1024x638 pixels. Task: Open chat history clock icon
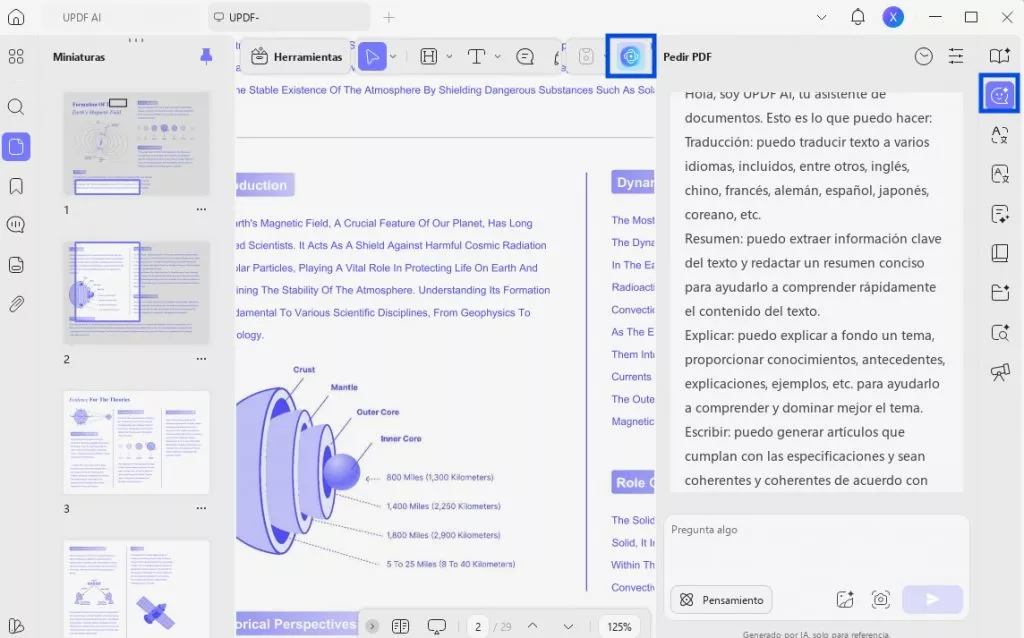923,57
